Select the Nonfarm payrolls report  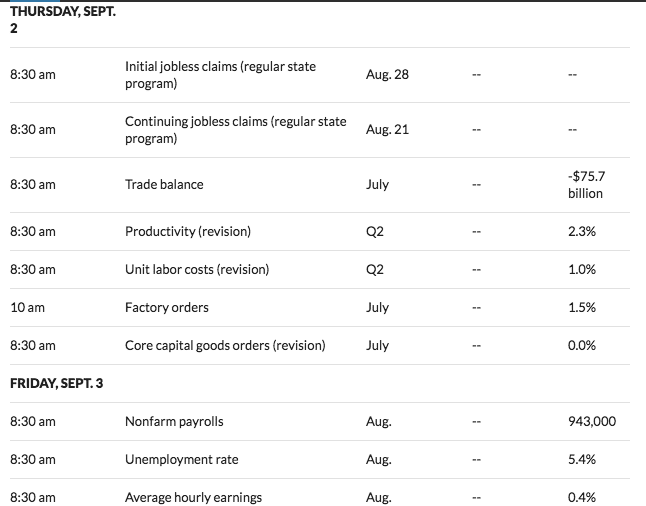[x=174, y=421]
